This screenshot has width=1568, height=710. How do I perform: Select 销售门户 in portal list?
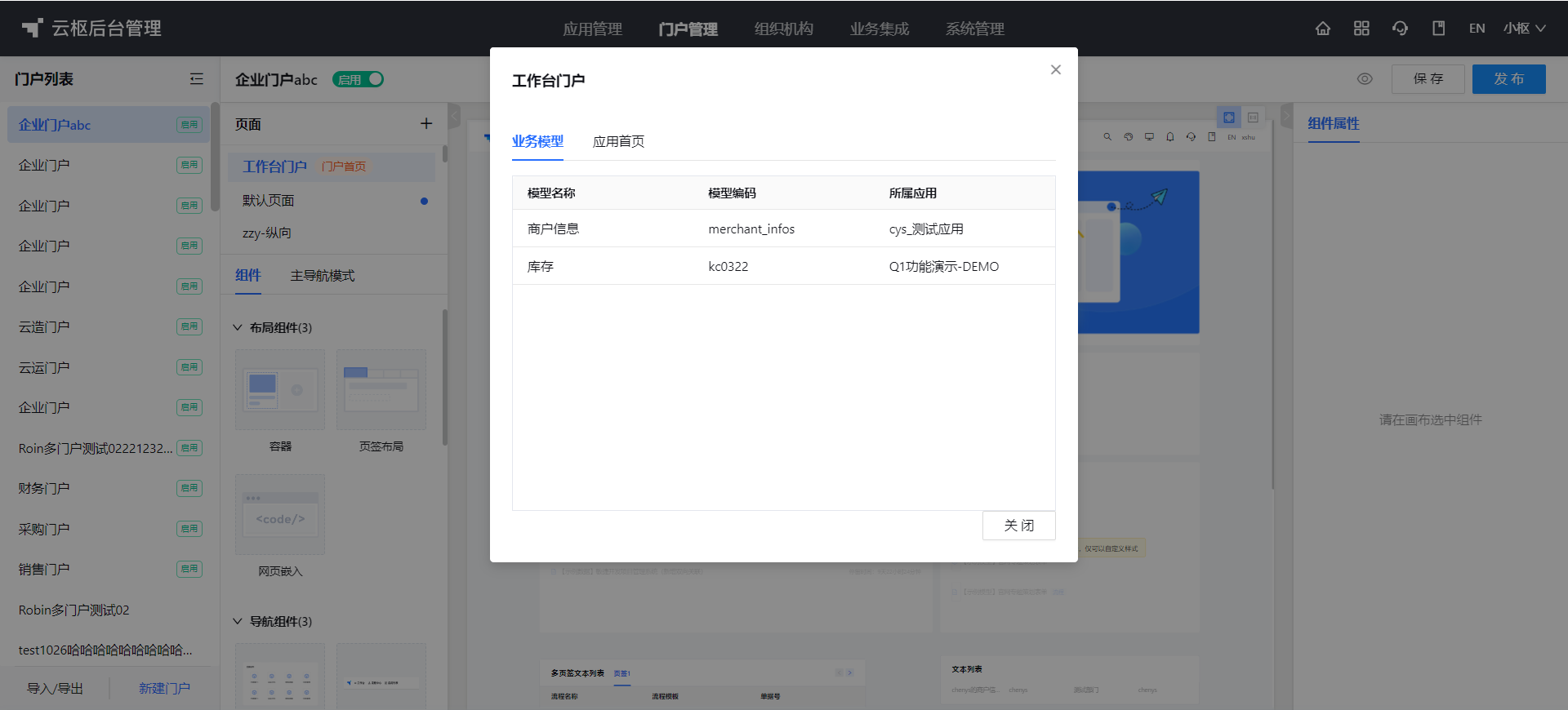(109, 569)
